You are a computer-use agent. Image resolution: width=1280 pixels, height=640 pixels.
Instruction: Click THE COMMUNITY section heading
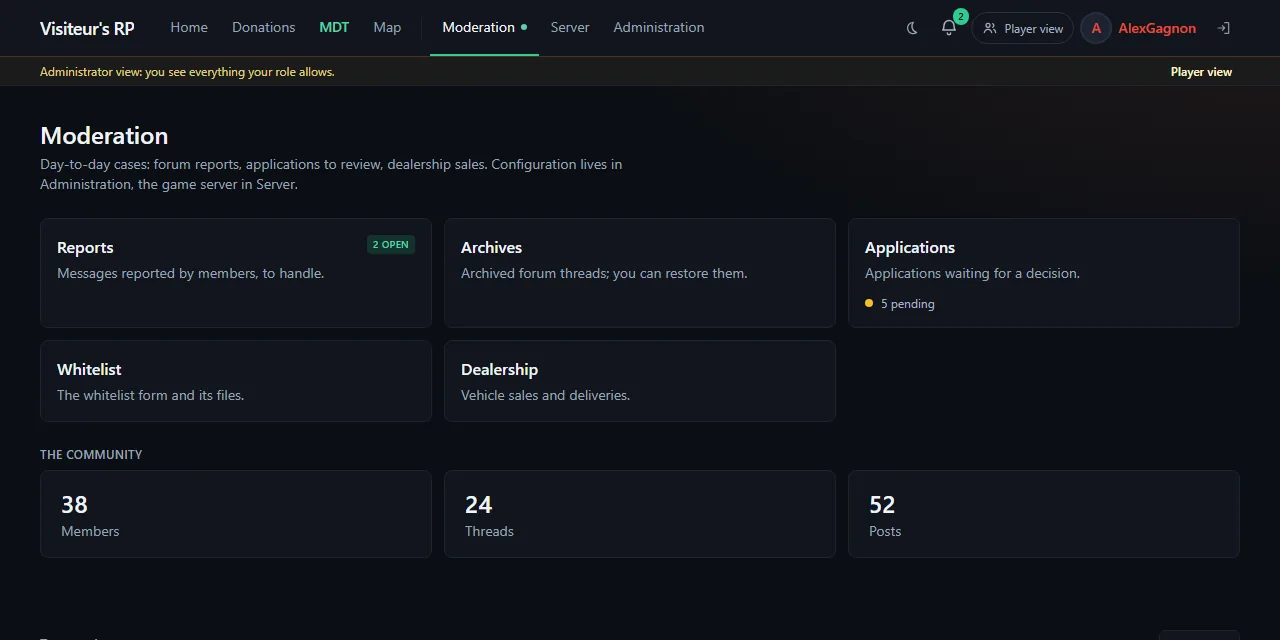91,454
